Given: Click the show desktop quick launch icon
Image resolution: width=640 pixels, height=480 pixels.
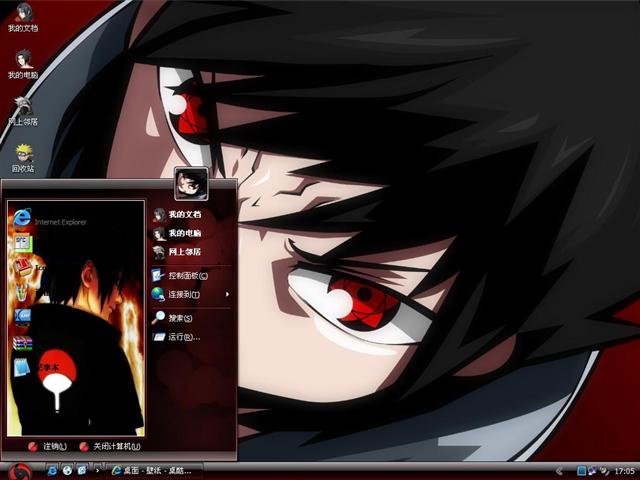Looking at the screenshot, I should (82, 471).
